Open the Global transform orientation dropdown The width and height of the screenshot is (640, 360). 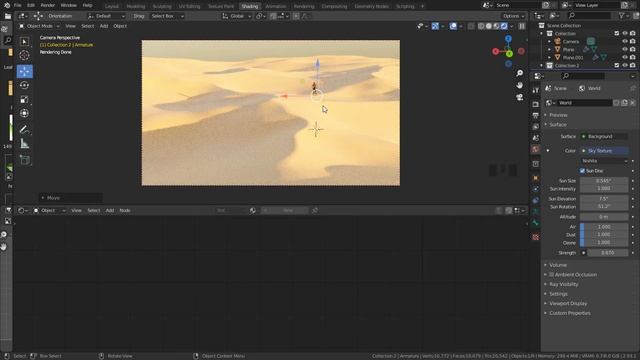tap(237, 16)
